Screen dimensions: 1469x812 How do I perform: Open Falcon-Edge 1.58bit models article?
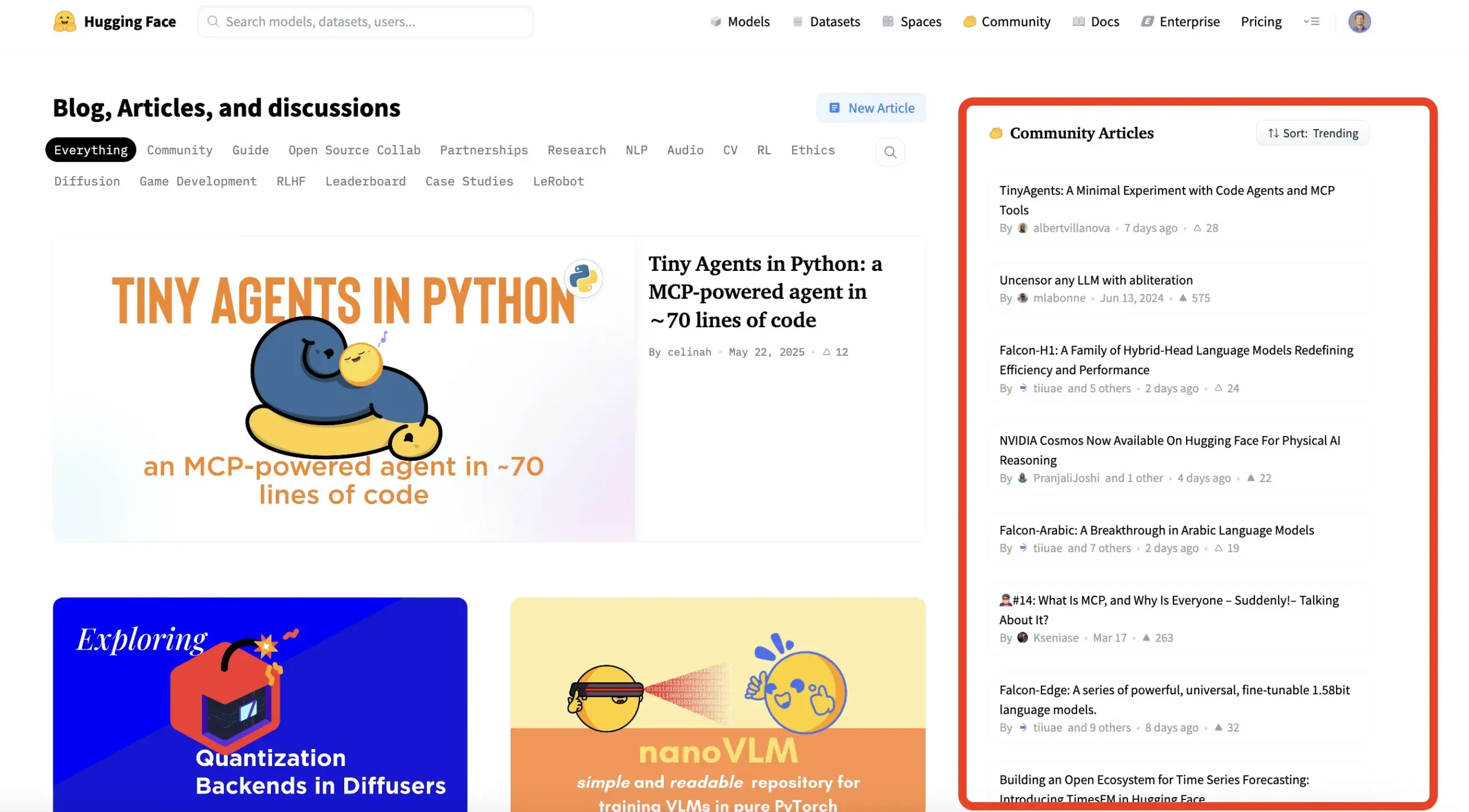[1175, 700]
